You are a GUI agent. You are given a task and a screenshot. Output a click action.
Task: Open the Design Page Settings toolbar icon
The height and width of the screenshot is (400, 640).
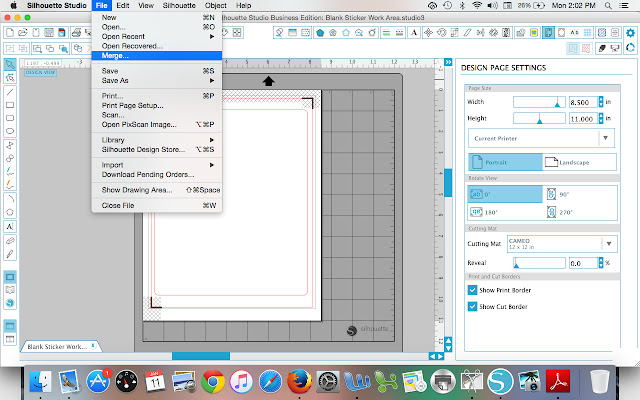(548, 33)
